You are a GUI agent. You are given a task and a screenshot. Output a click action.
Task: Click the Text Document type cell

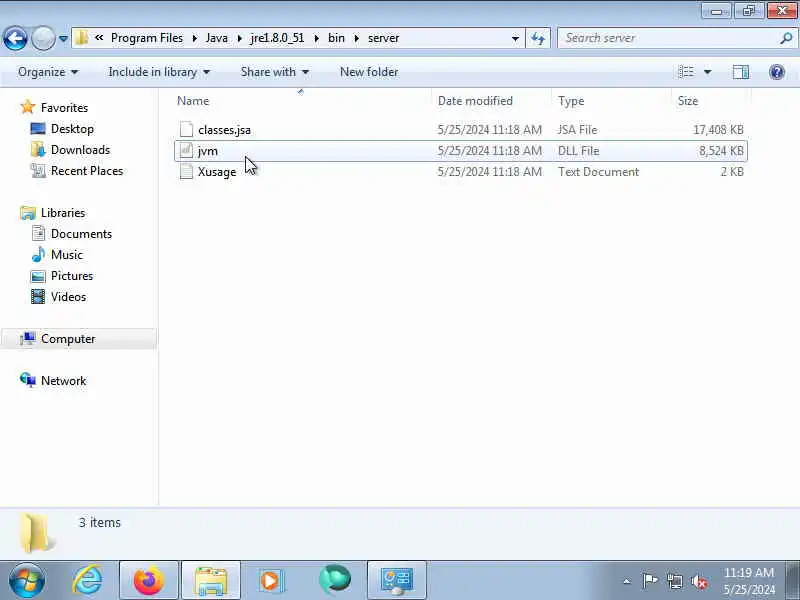point(598,172)
